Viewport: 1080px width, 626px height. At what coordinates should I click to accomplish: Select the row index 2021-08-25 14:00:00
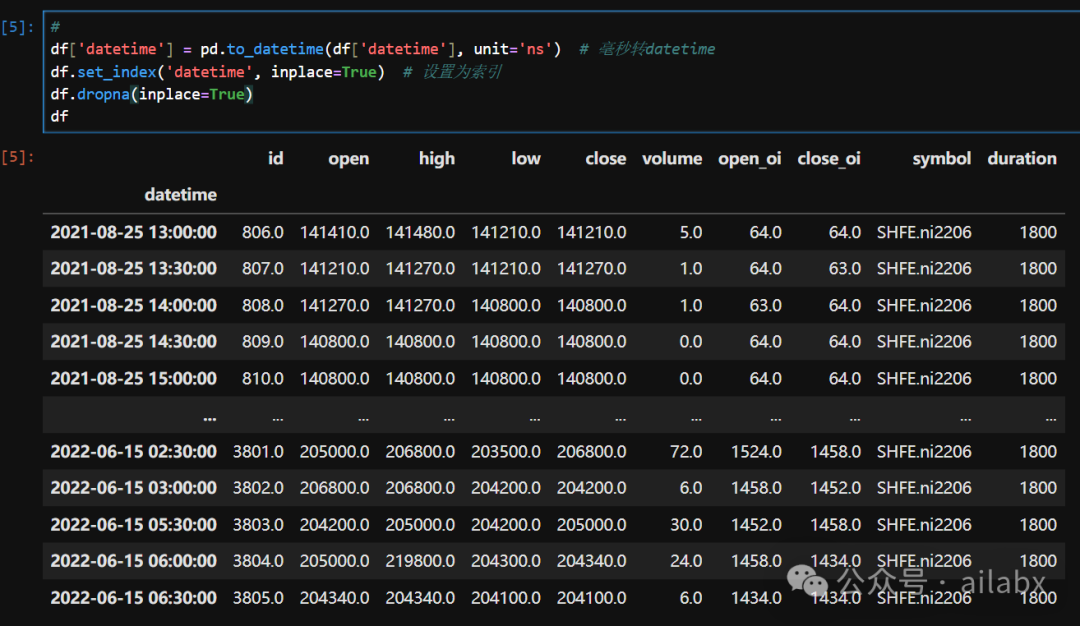134,305
